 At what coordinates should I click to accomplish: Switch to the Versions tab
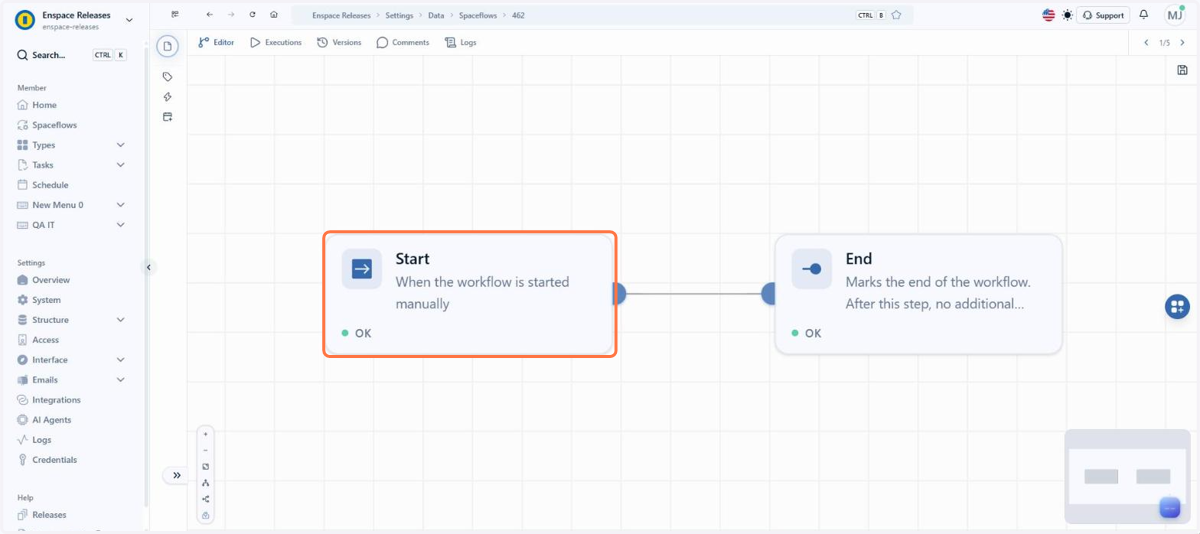click(339, 42)
